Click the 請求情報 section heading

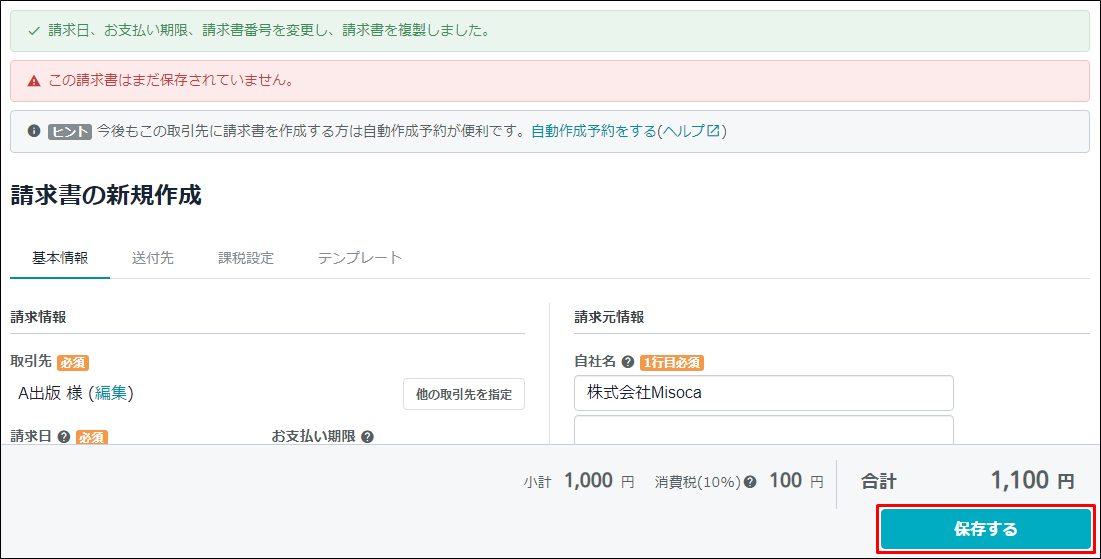[39, 317]
